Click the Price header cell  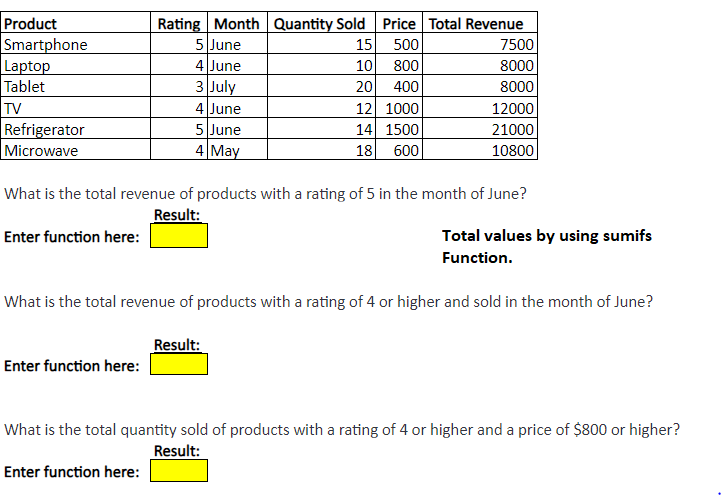[x=399, y=24]
